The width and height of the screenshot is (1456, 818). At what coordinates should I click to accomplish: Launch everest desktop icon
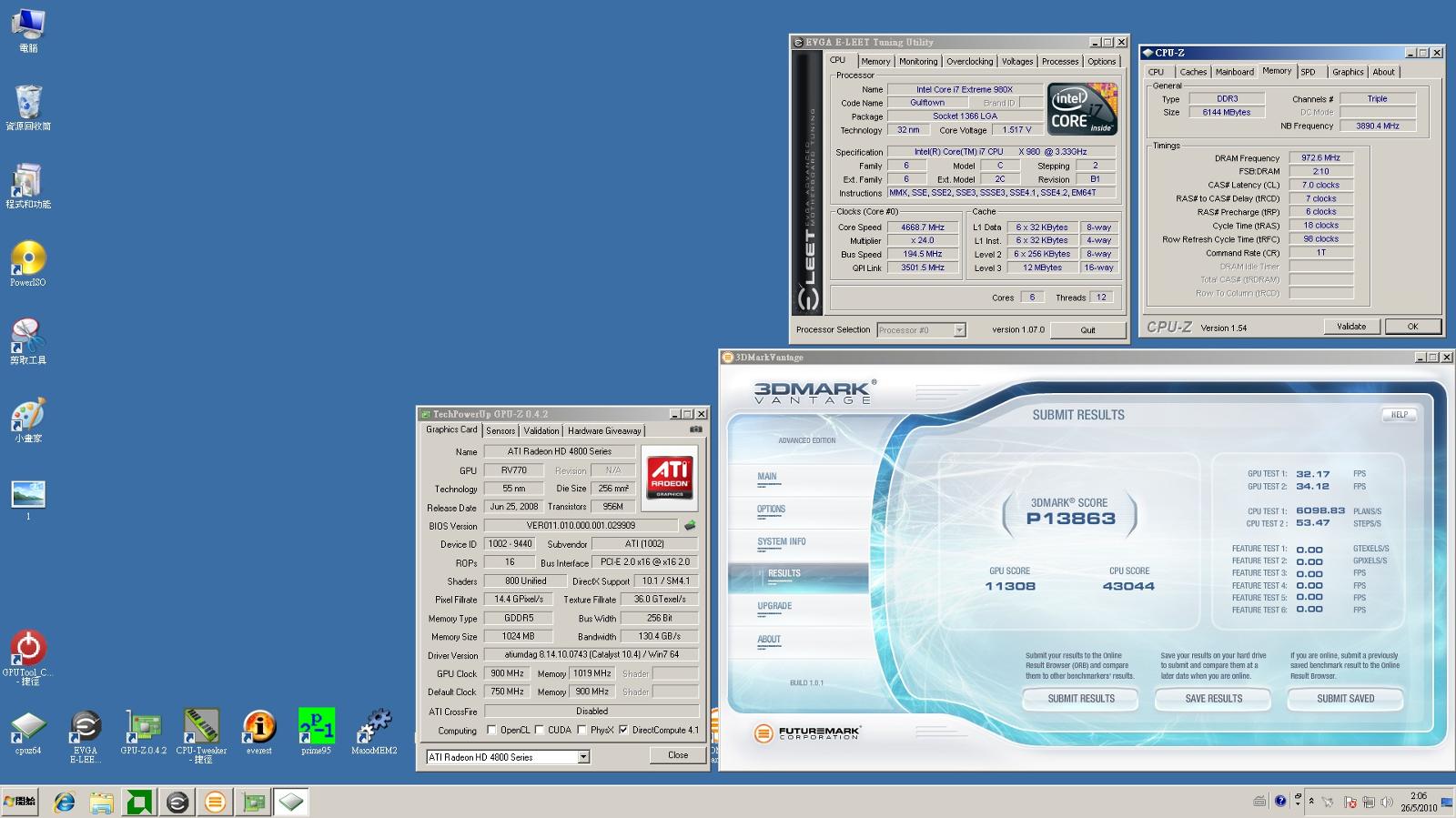pos(259,732)
